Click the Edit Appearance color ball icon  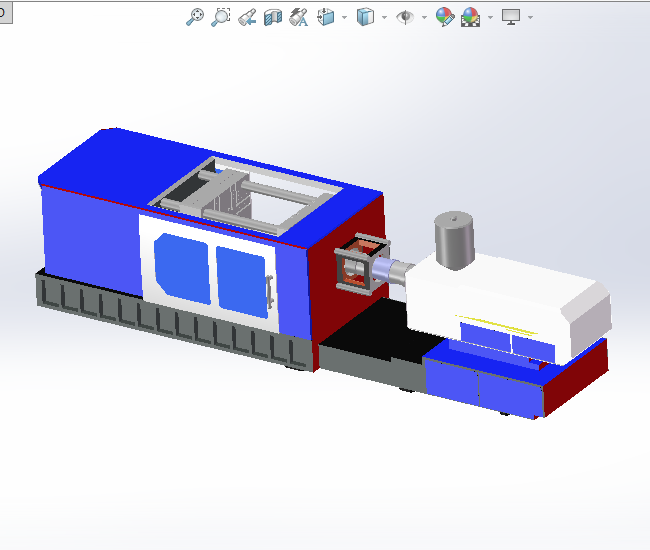click(x=445, y=17)
